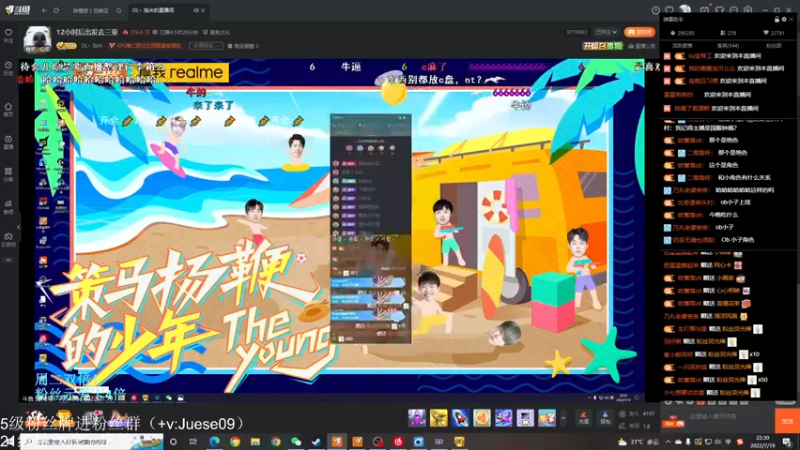Open Steam from taskbar

(x=316, y=441)
